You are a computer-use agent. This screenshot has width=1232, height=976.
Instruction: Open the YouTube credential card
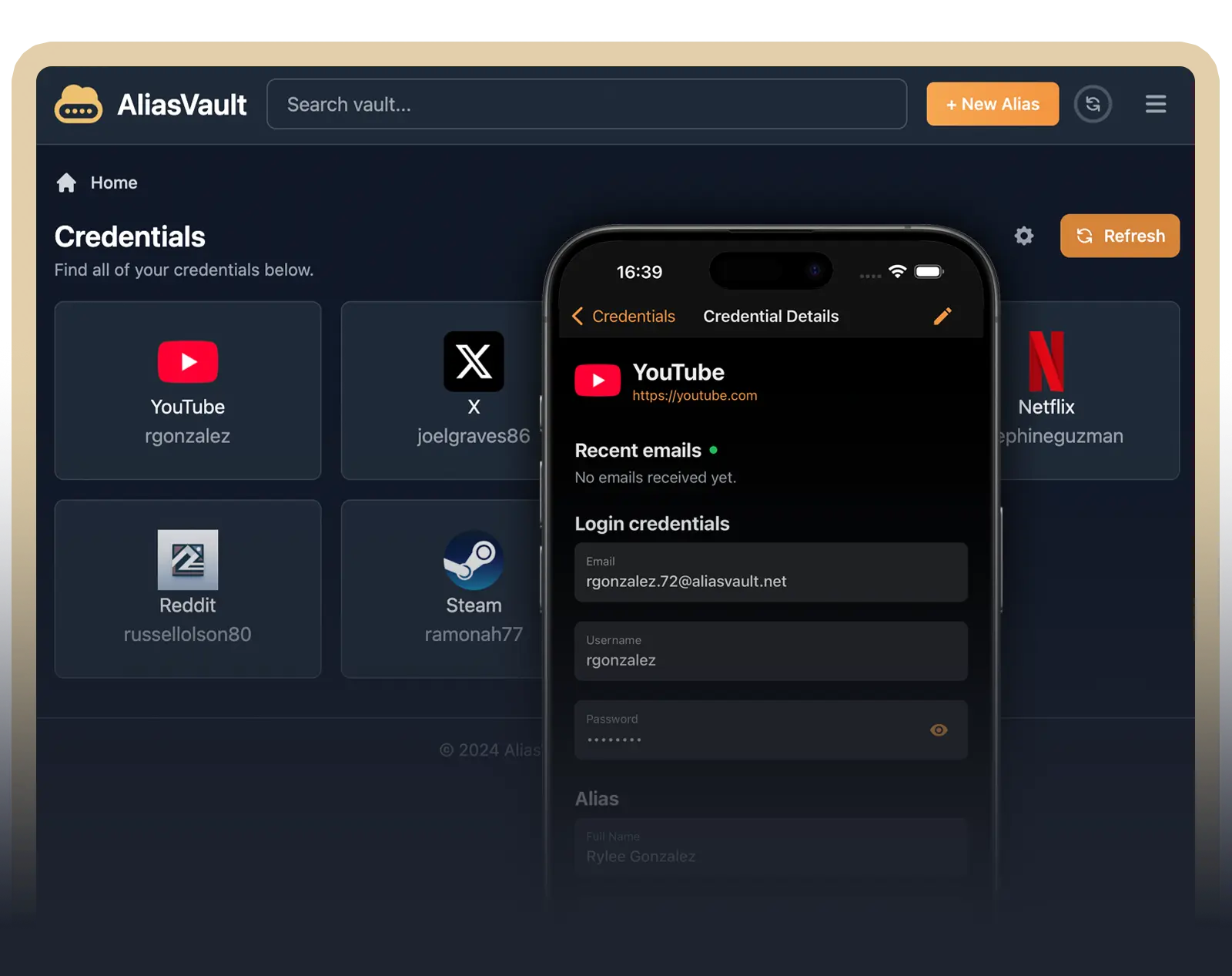(x=188, y=391)
